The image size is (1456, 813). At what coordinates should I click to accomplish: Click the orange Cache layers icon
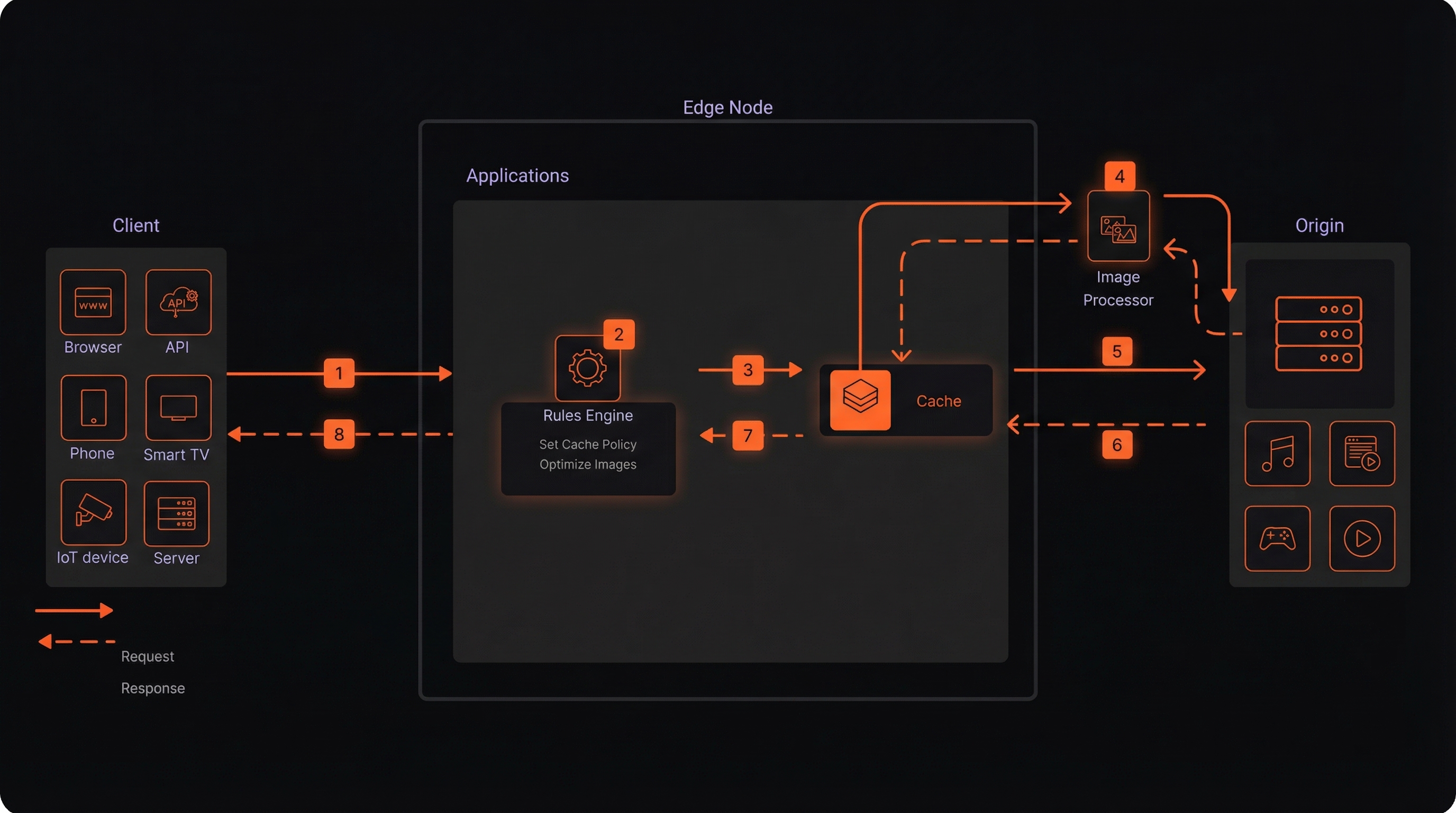coord(860,400)
